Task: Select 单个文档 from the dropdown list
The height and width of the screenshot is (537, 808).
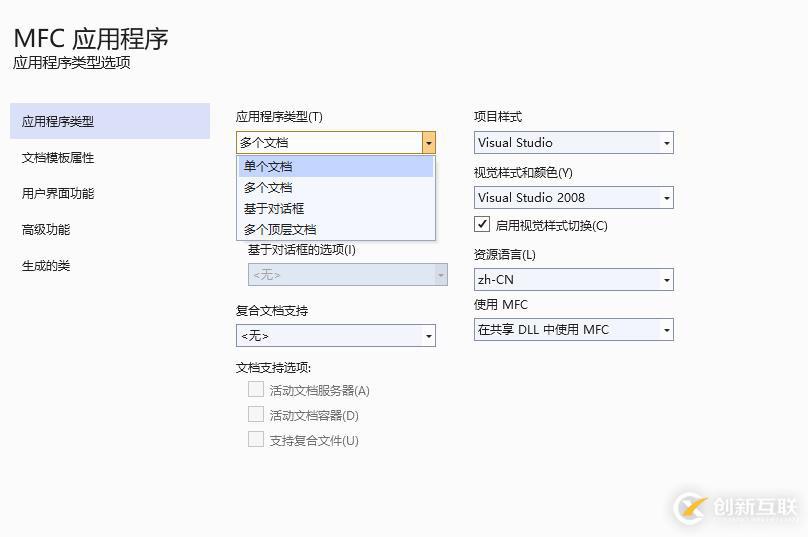Action: pos(268,166)
